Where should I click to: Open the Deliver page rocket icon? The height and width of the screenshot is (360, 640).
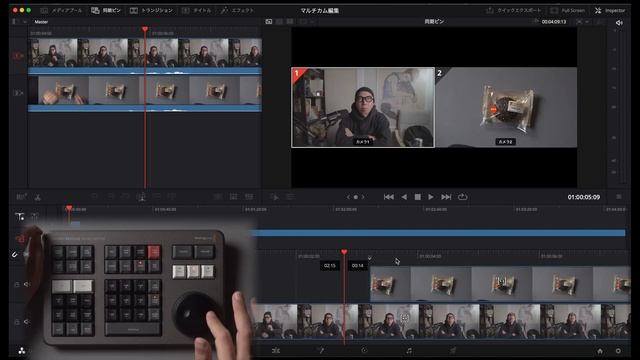click(x=453, y=350)
